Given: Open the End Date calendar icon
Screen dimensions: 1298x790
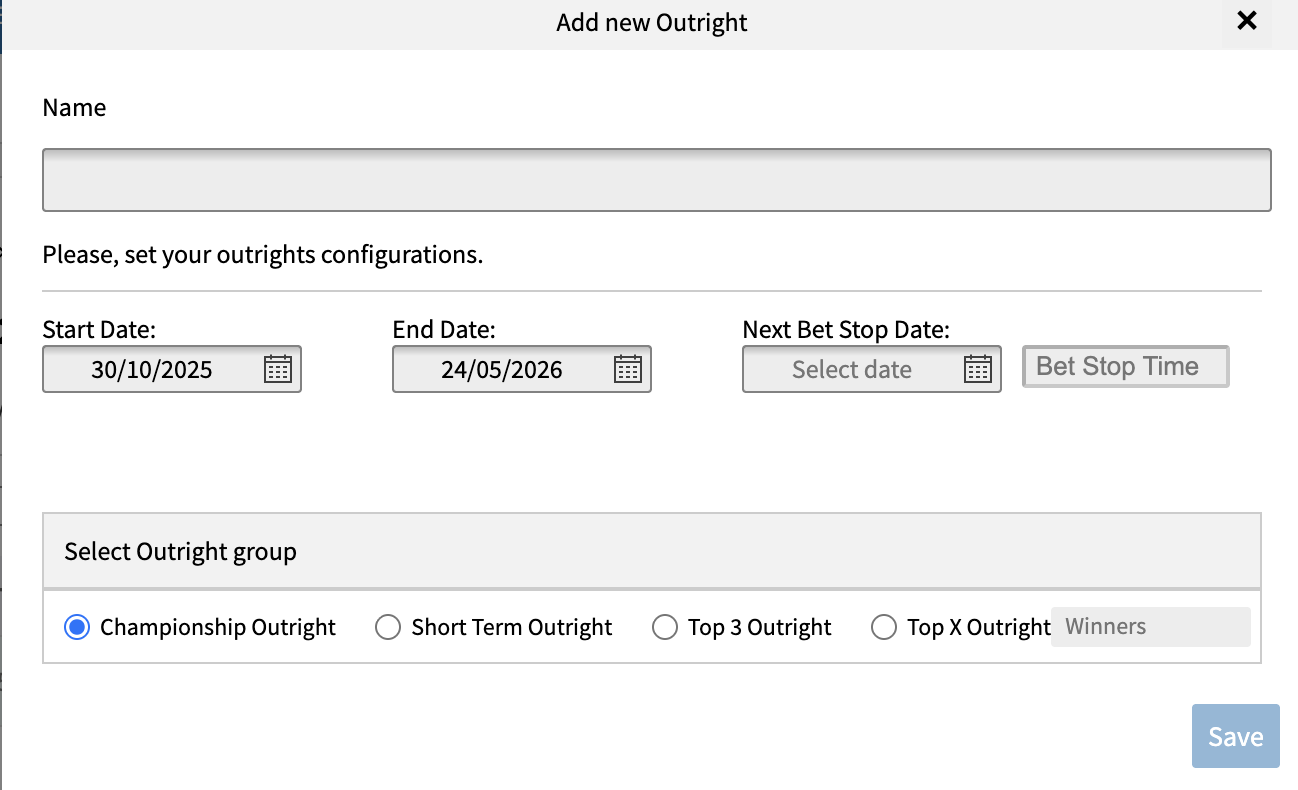Looking at the screenshot, I should (x=627, y=369).
